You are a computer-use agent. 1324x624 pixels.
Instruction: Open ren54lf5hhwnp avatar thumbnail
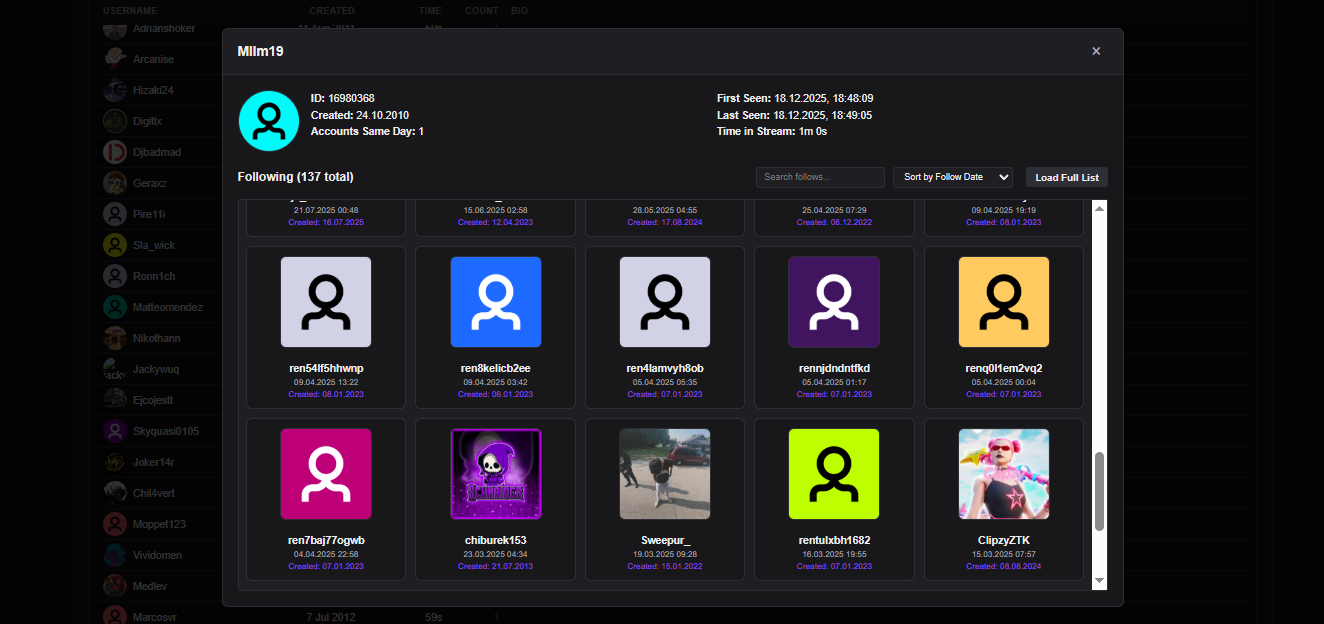[326, 302]
